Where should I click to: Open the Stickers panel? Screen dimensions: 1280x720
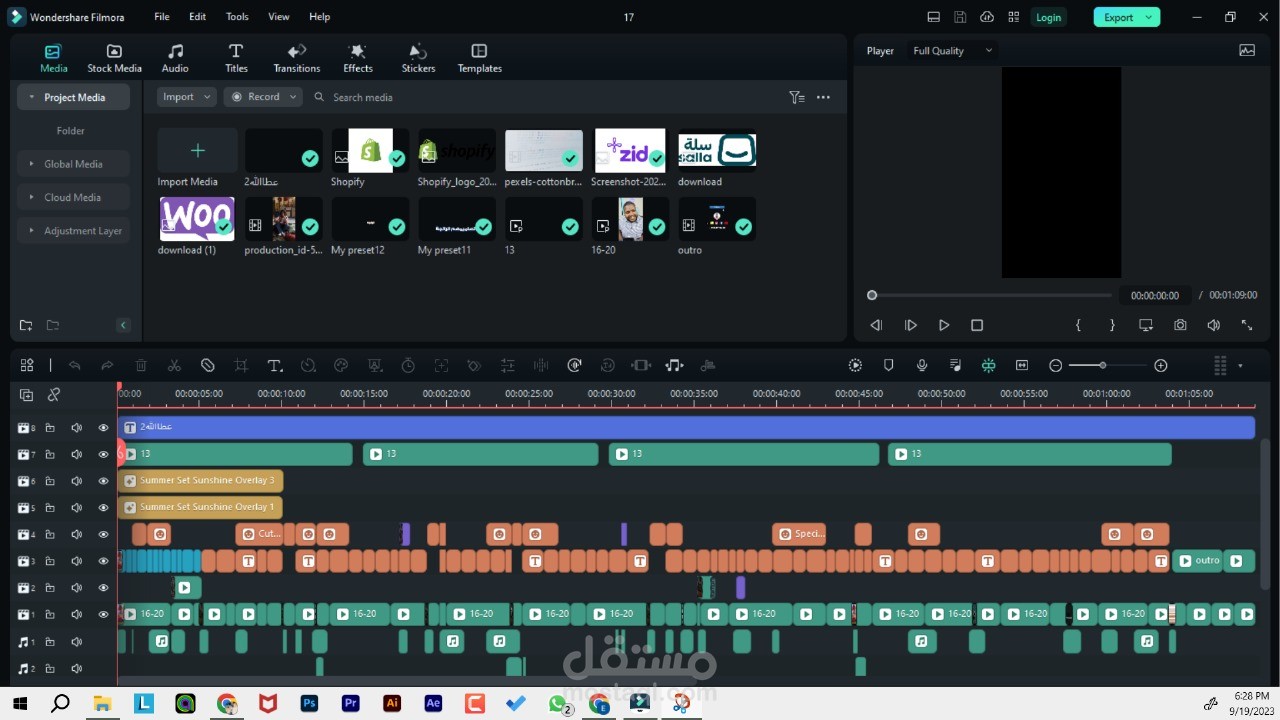pos(418,58)
